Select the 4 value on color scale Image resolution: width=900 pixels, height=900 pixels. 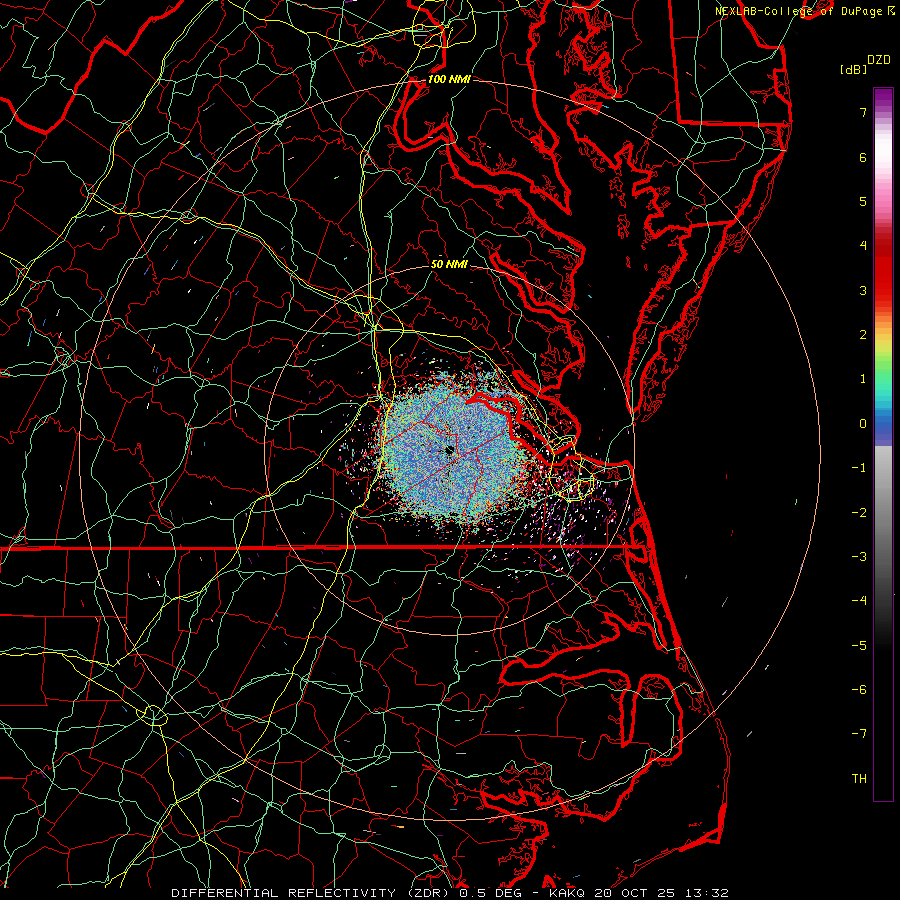863,246
